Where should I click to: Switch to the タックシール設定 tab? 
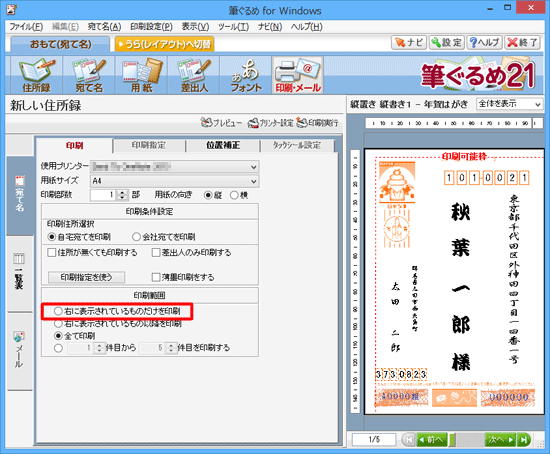pyautogui.click(x=297, y=146)
